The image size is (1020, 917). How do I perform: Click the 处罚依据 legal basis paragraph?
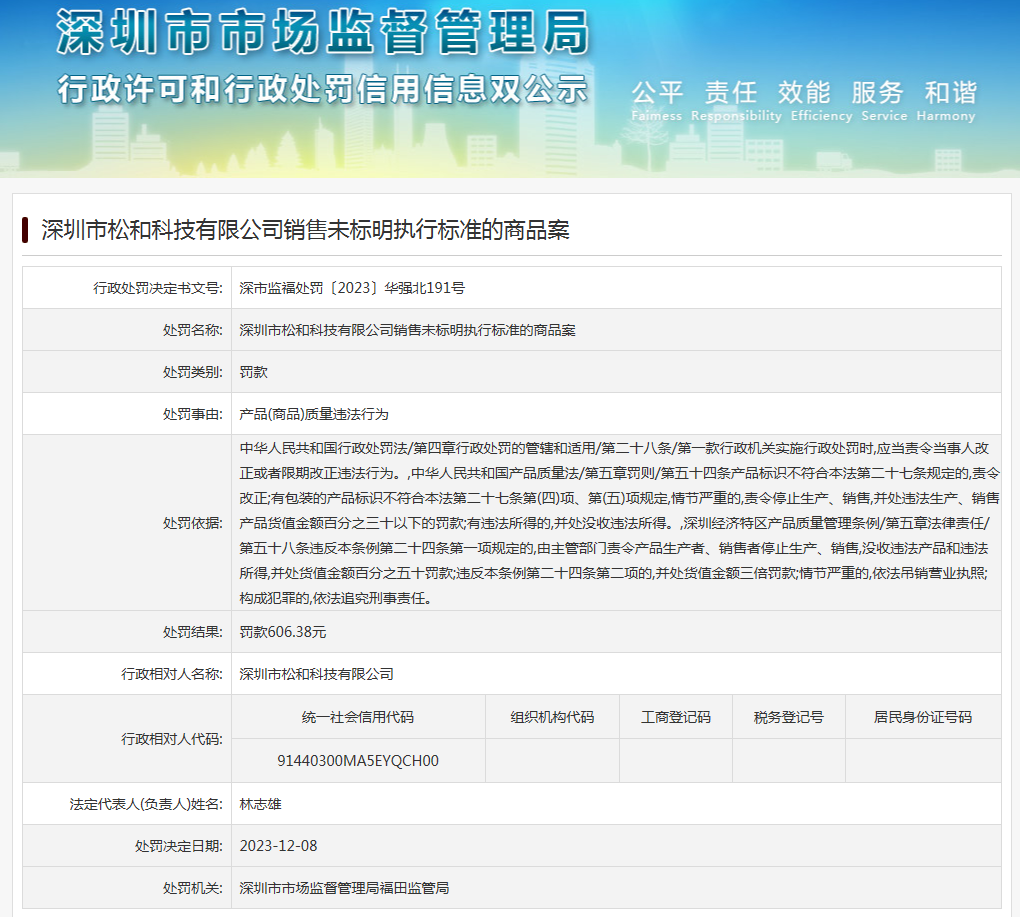pyautogui.click(x=619, y=523)
